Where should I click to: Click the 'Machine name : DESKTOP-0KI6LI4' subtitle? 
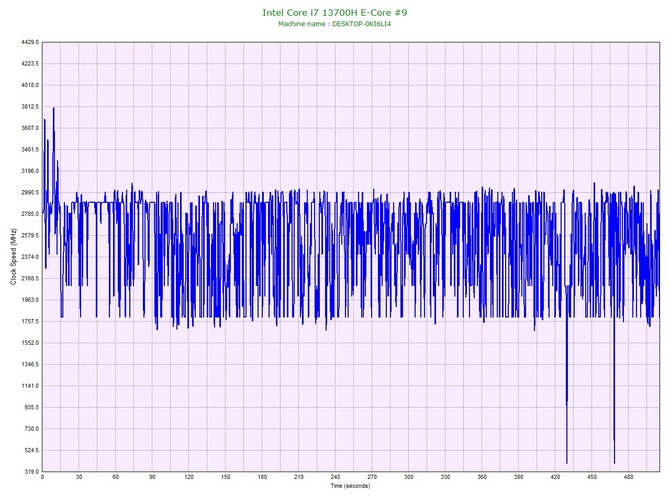click(335, 24)
